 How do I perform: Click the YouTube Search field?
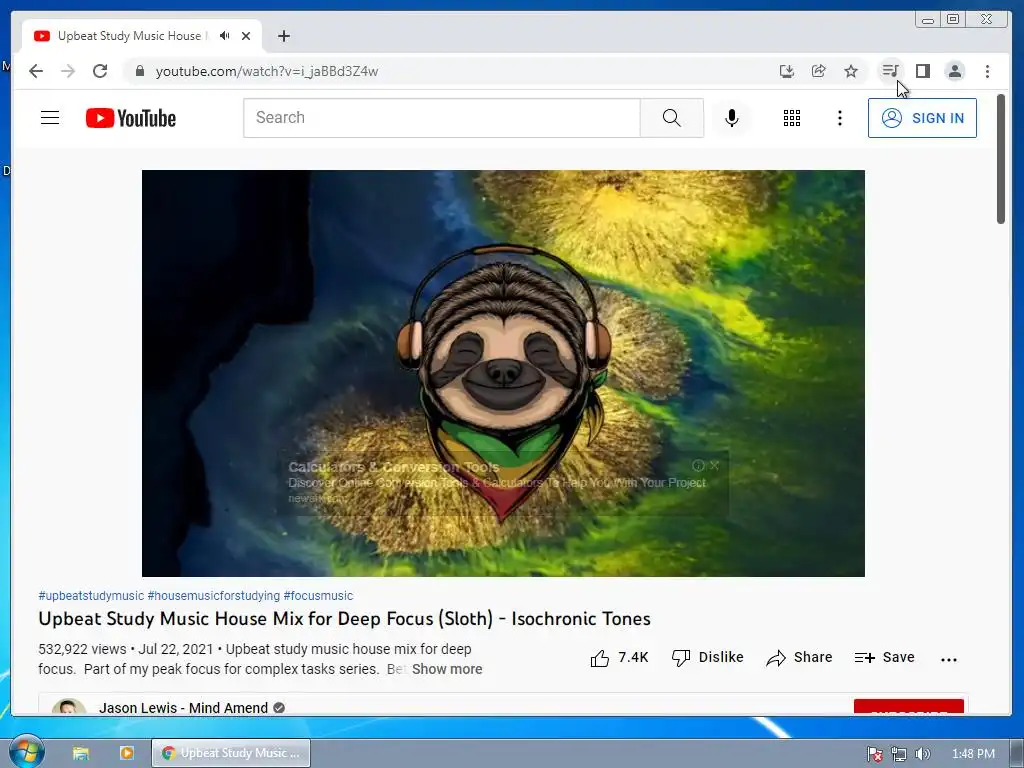click(441, 118)
